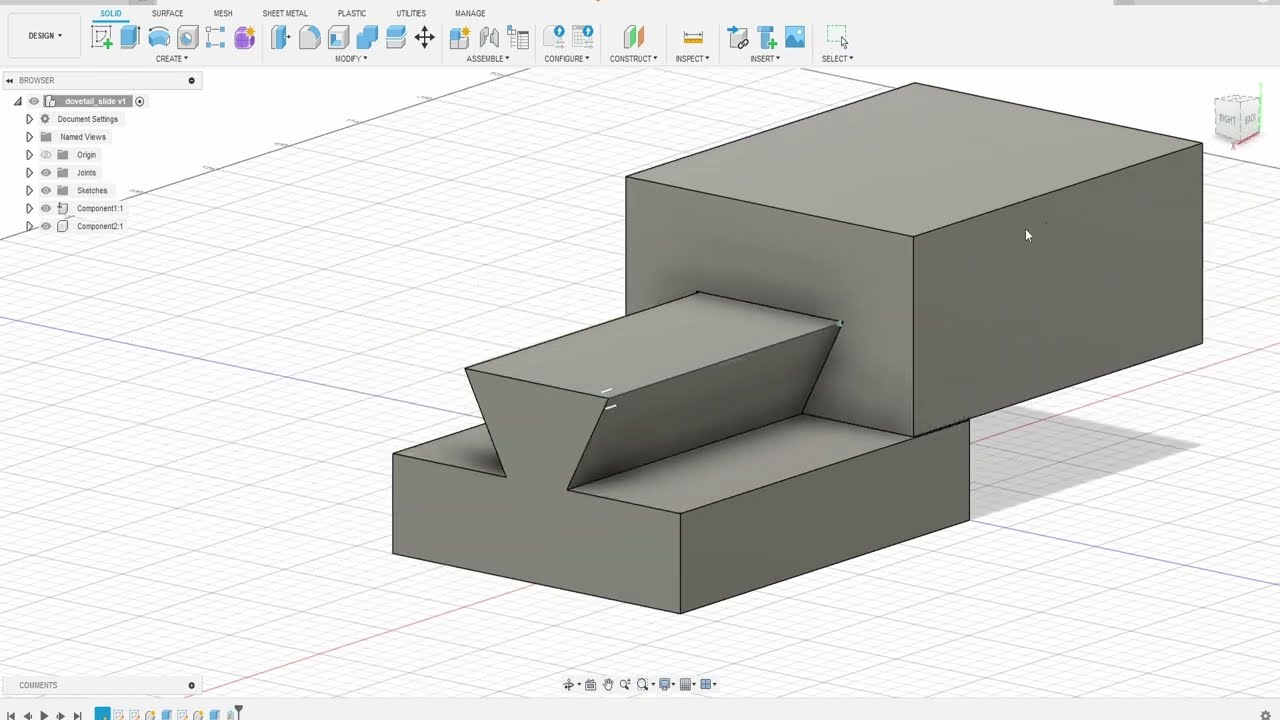
Task: Select the Fillet tool icon
Action: 310,38
